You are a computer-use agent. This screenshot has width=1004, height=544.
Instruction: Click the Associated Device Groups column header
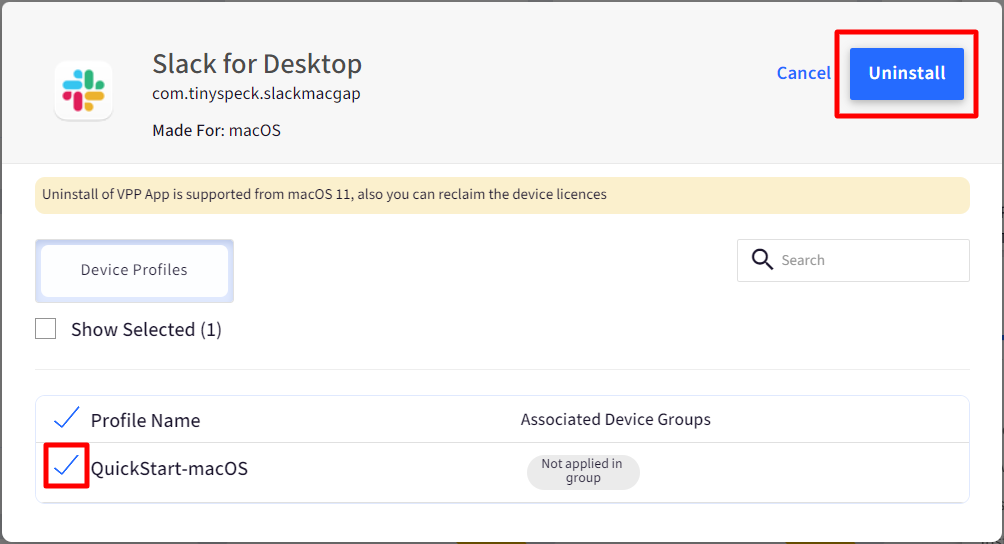pos(615,419)
